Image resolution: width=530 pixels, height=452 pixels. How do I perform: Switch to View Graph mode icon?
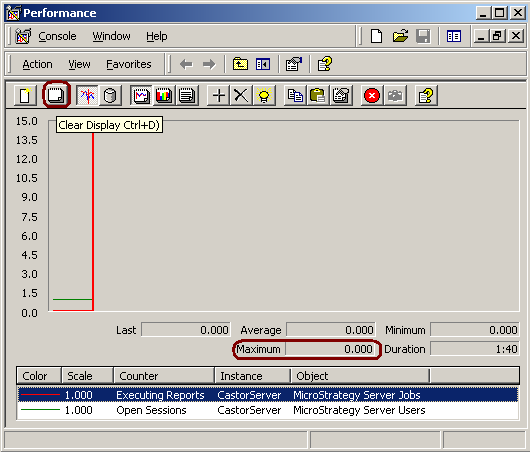[141, 96]
